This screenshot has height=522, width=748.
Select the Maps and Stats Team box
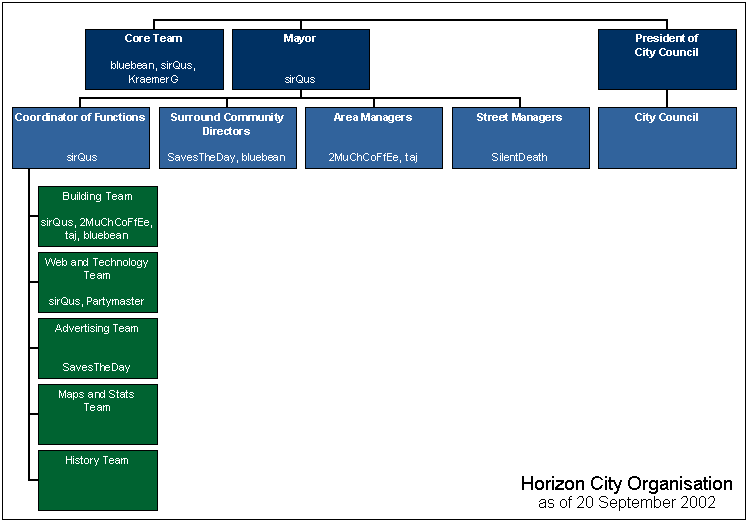97,412
